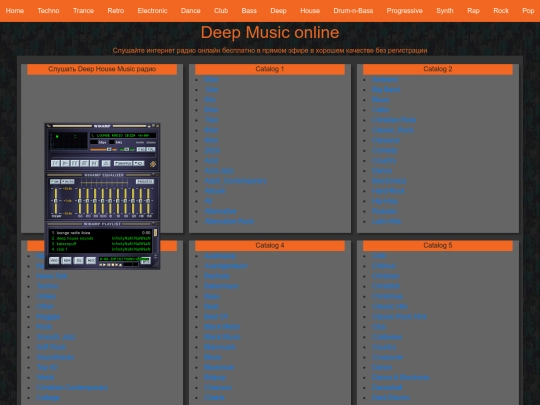Open Drum-n-Bass in the top navigation
The image size is (540, 405).
pos(353,11)
